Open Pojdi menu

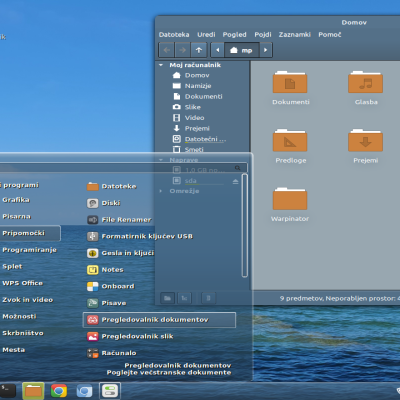[263, 35]
